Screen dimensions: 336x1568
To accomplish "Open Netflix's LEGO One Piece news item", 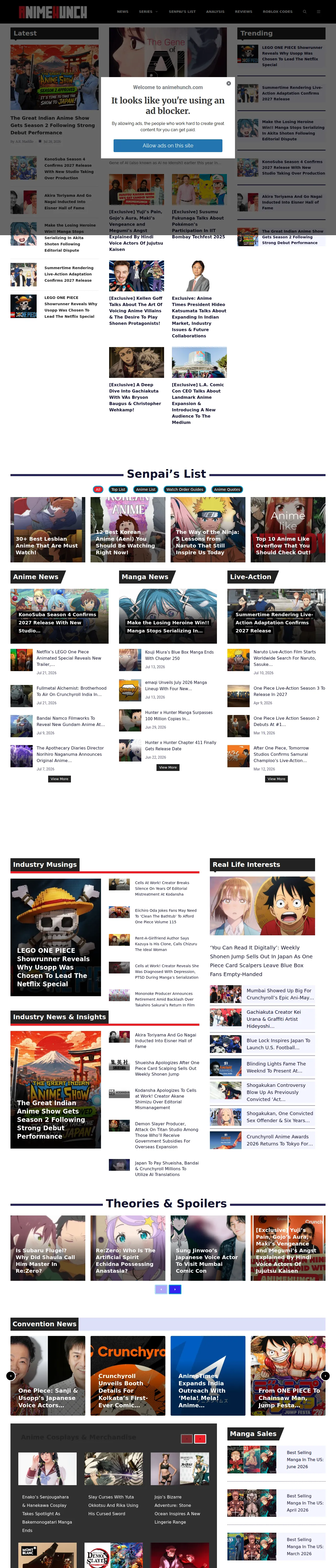I will pyautogui.click(x=69, y=658).
